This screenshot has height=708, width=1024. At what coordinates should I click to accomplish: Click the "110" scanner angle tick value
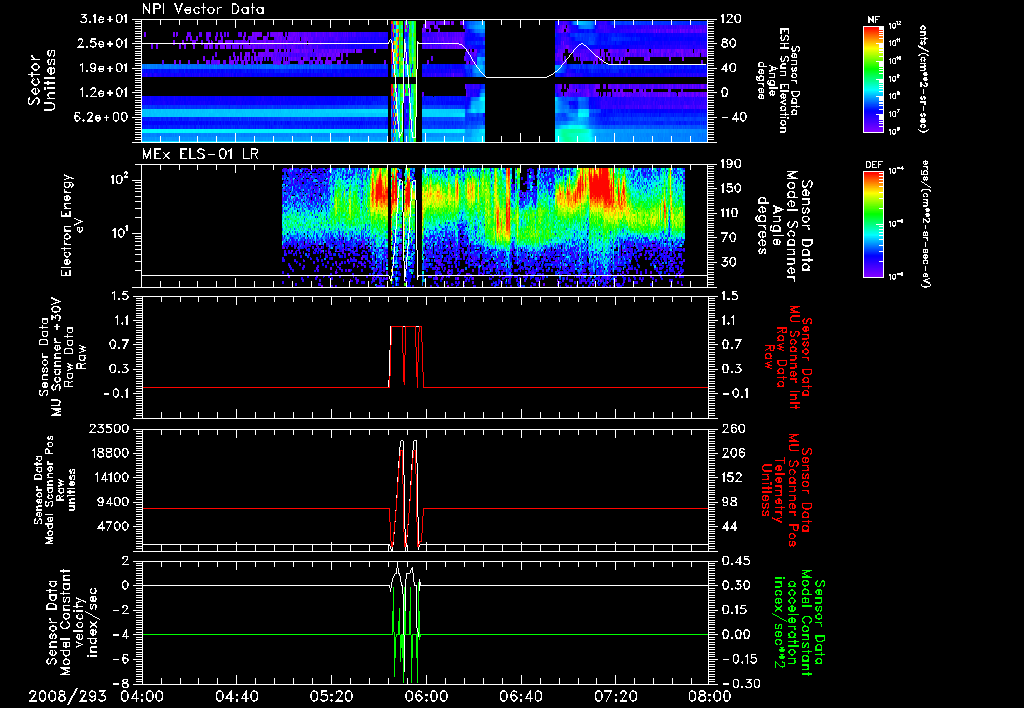[731, 213]
